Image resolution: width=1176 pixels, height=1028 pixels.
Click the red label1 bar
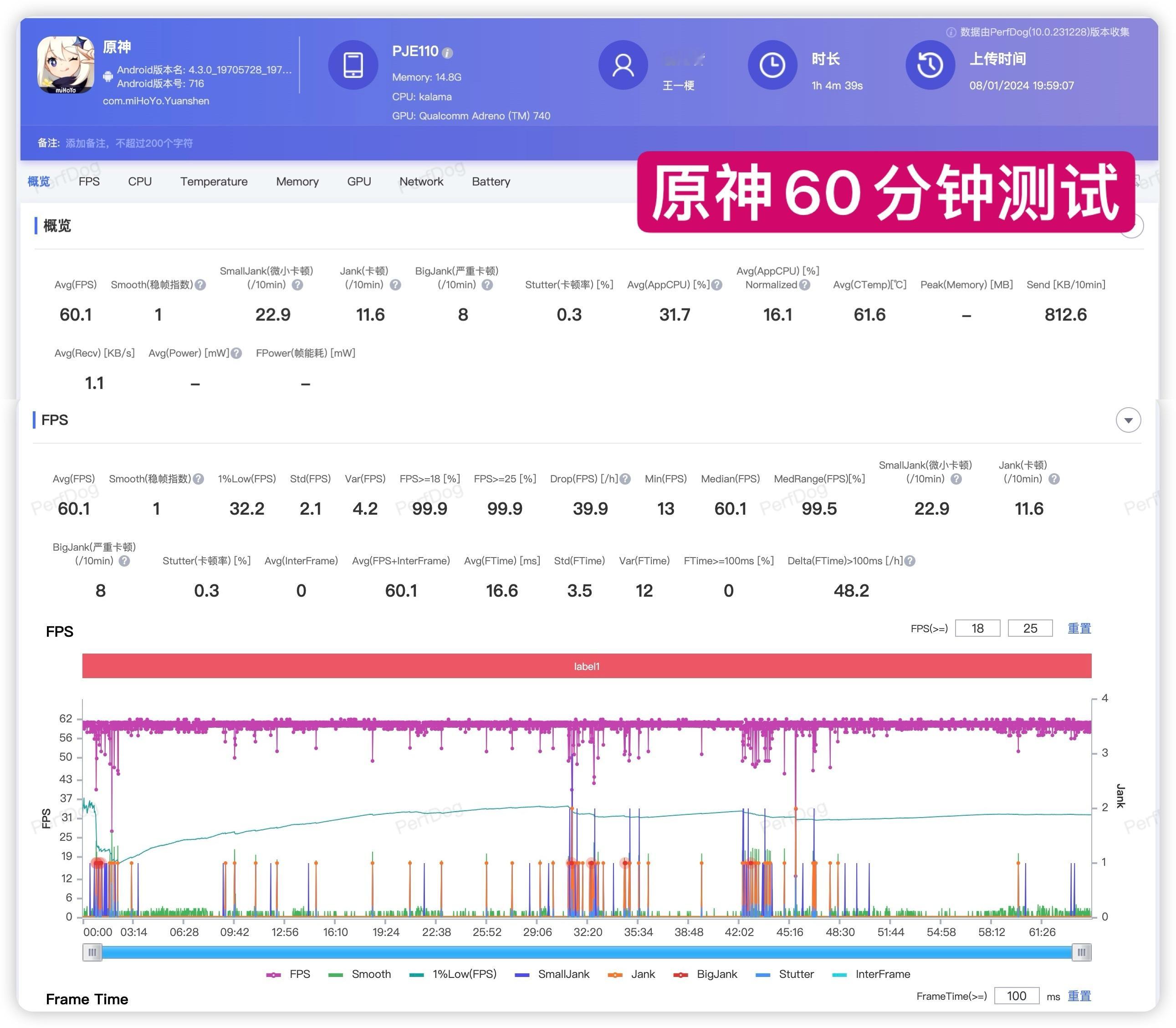[x=586, y=666]
